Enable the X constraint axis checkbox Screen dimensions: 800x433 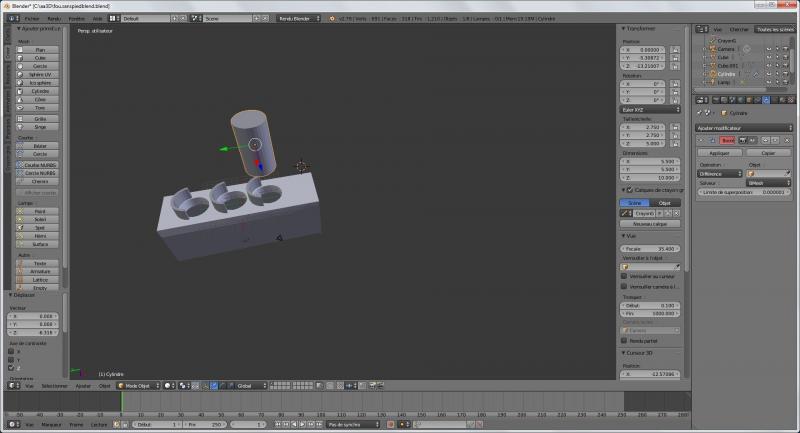[12, 351]
